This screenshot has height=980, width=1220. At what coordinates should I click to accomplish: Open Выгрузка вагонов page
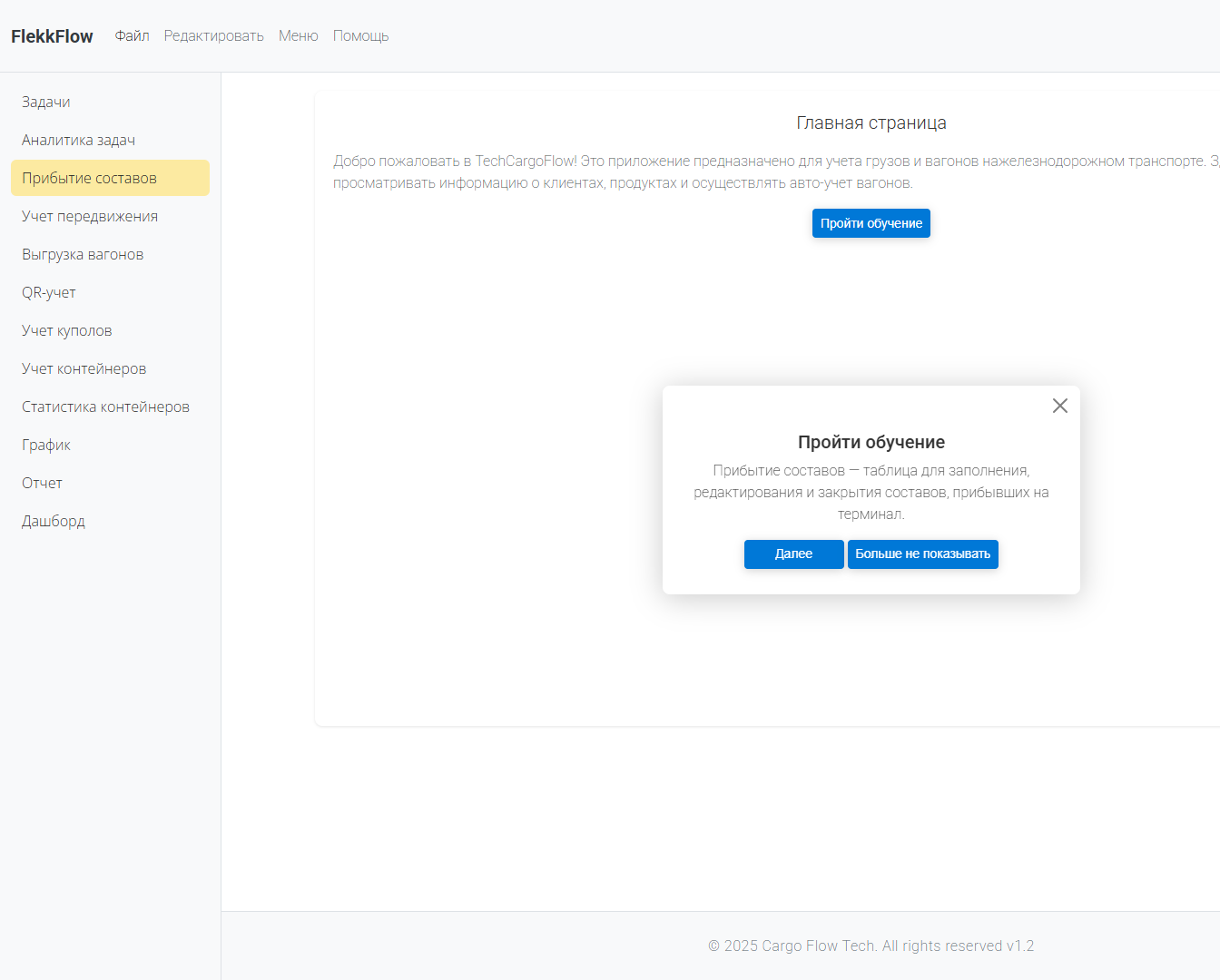point(83,255)
